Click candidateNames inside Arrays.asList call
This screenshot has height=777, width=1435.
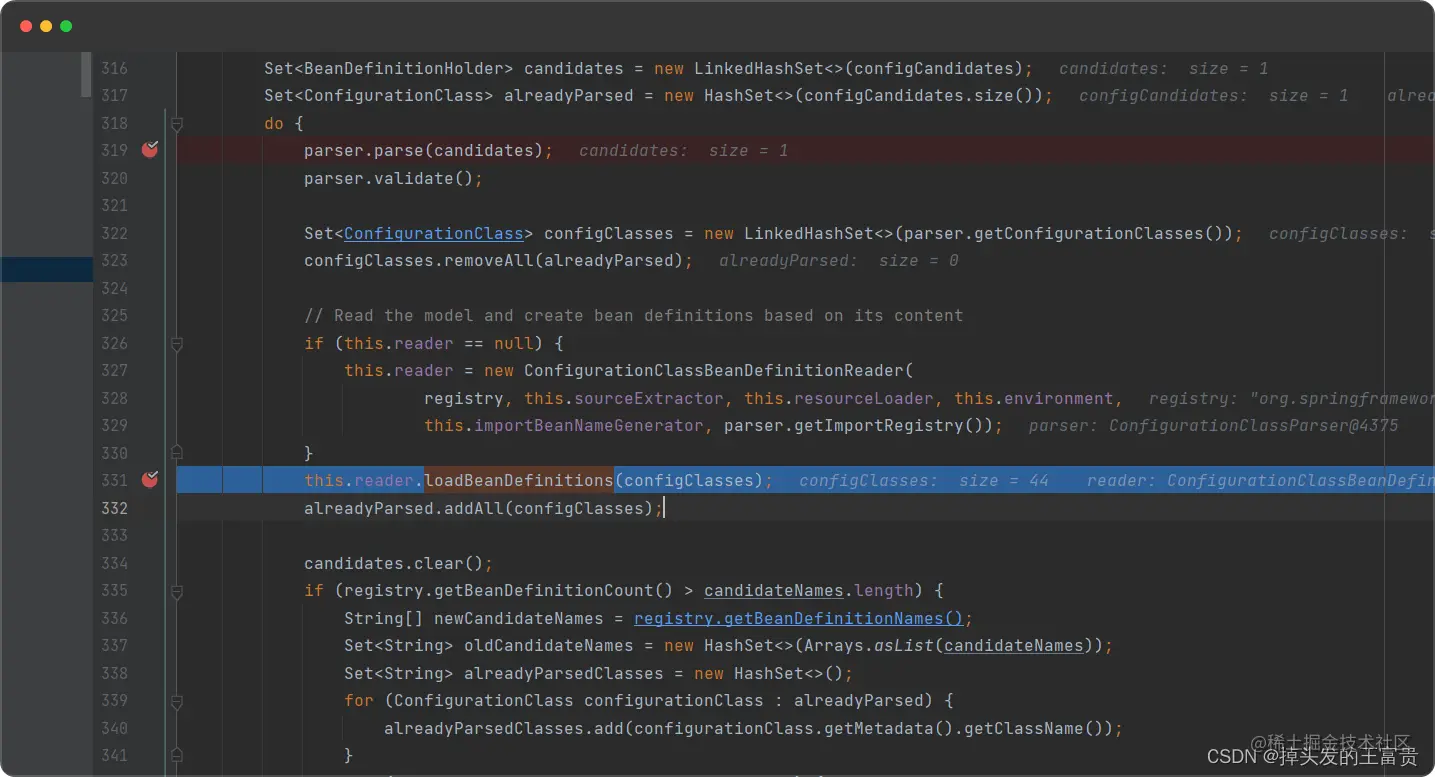click(x=1013, y=645)
